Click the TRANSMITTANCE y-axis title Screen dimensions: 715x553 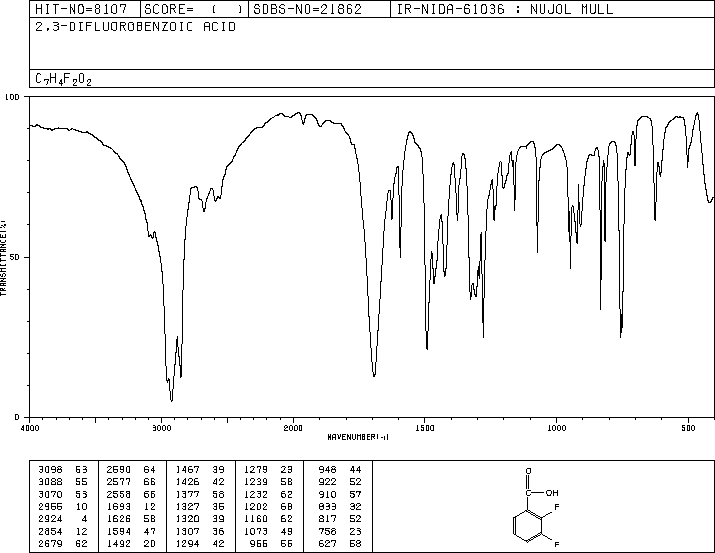pyautogui.click(x=3, y=258)
